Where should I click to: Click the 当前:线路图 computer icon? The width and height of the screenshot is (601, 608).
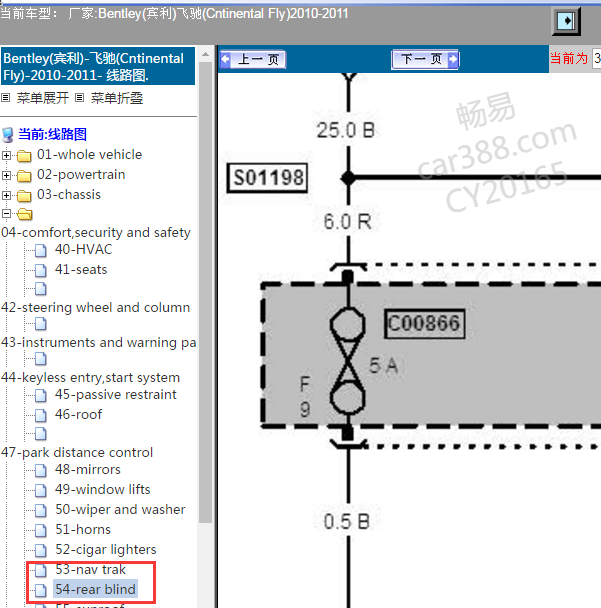click(x=8, y=135)
